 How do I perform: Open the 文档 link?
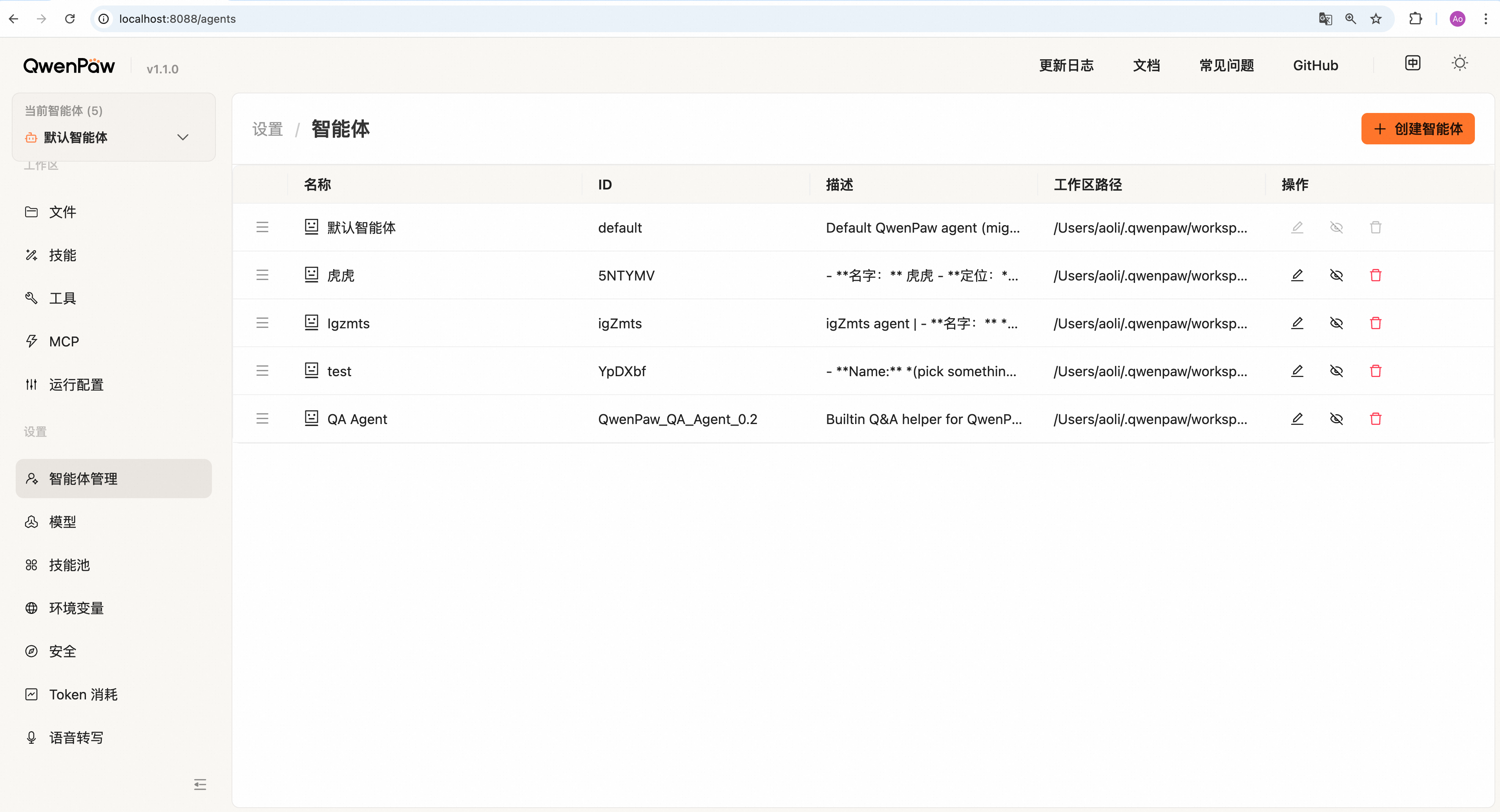[x=1146, y=65]
